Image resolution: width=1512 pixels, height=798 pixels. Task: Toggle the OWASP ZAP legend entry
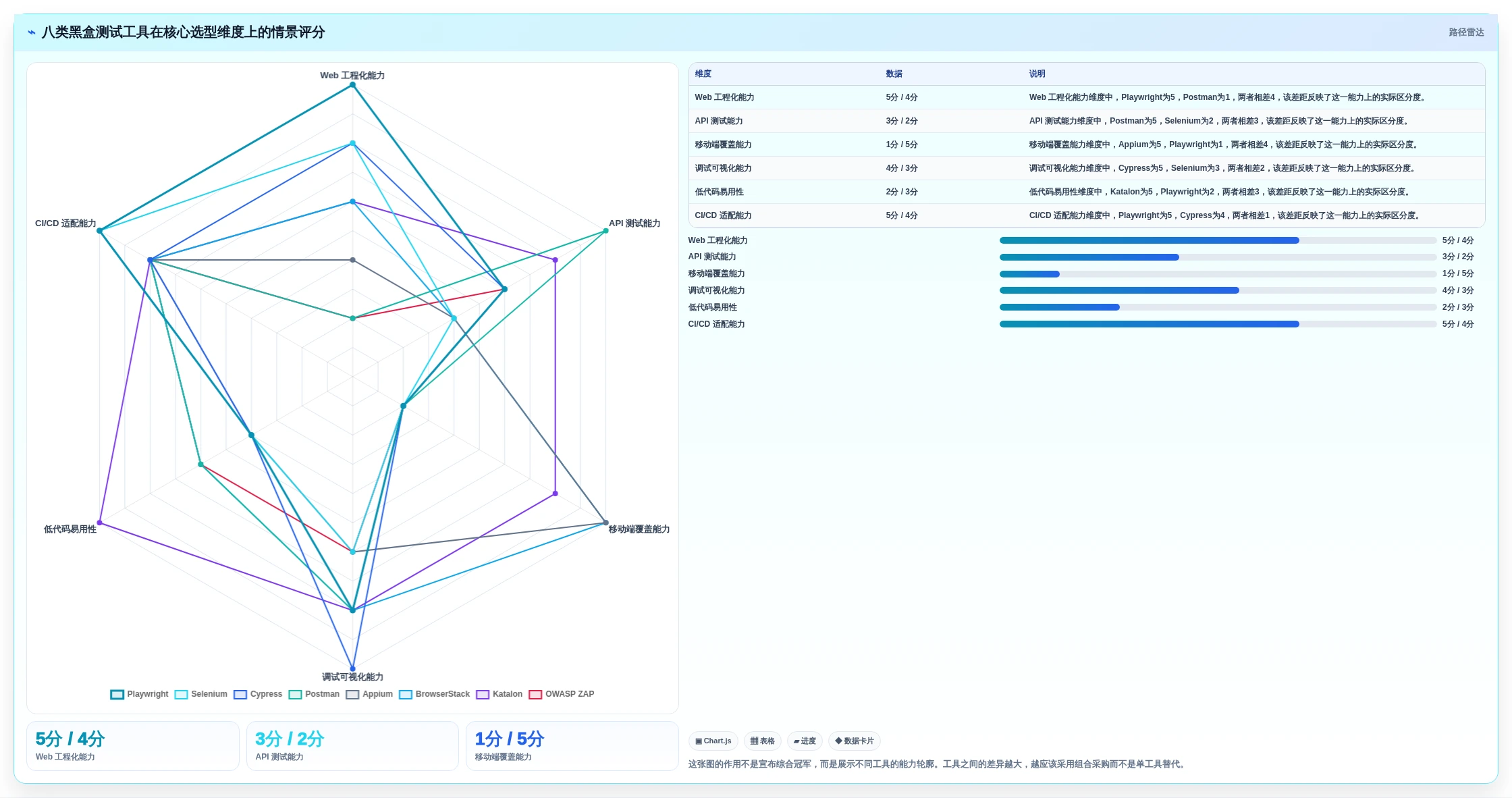[x=562, y=694]
